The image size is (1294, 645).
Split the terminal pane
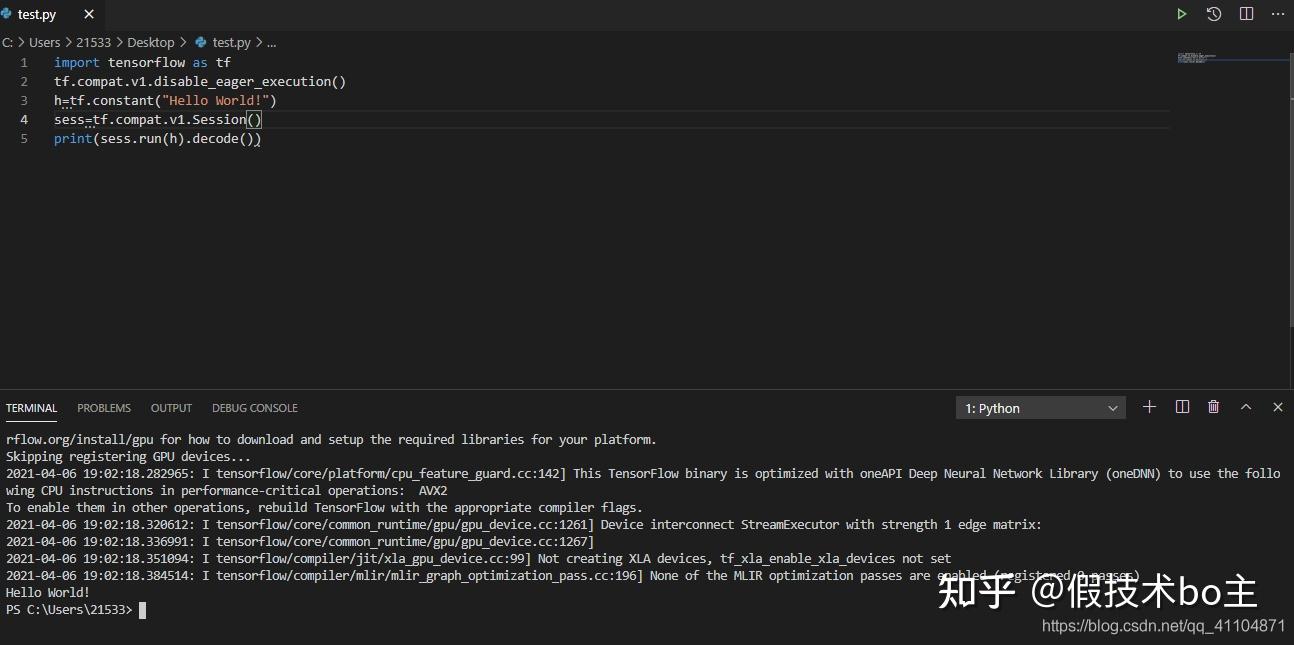tap(1182, 407)
